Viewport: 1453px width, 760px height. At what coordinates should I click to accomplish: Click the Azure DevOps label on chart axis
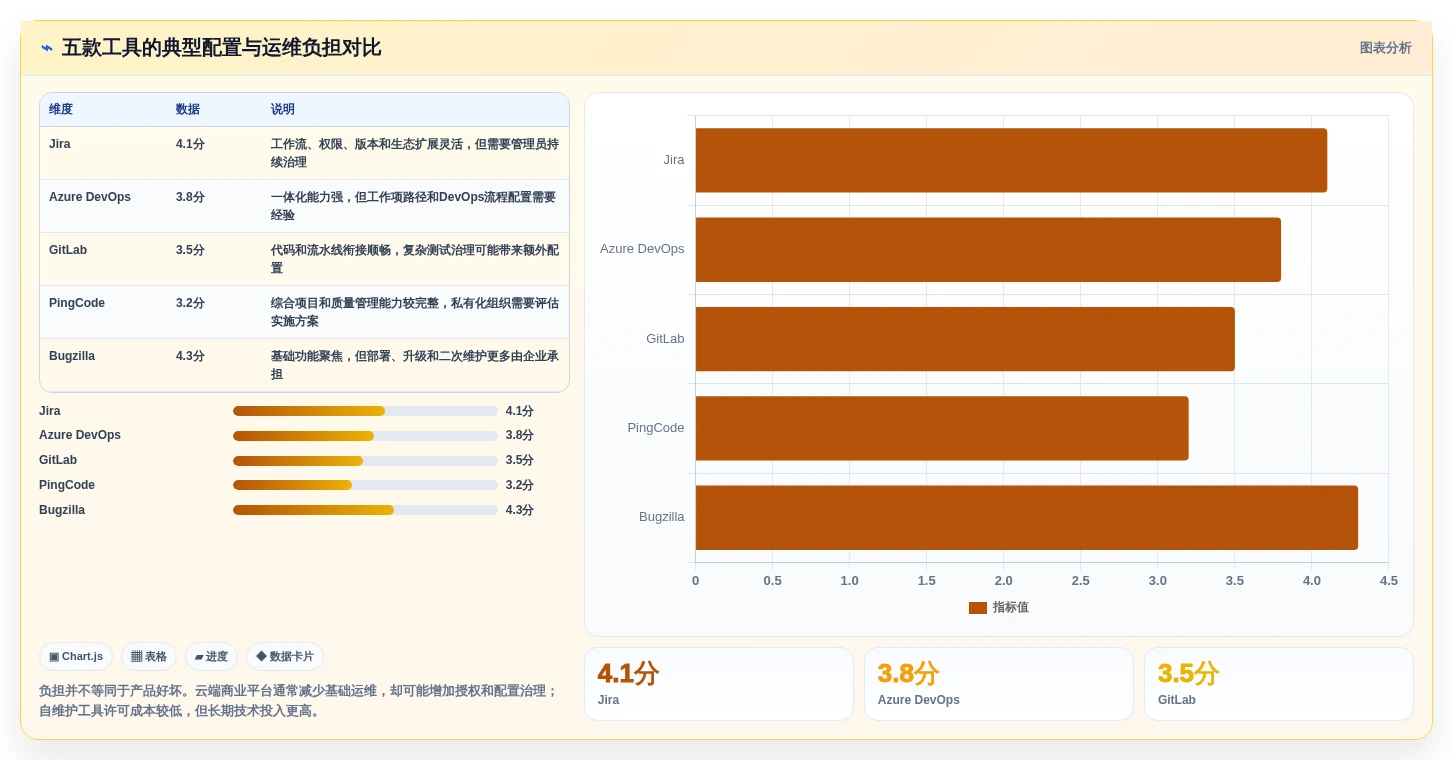pos(642,249)
